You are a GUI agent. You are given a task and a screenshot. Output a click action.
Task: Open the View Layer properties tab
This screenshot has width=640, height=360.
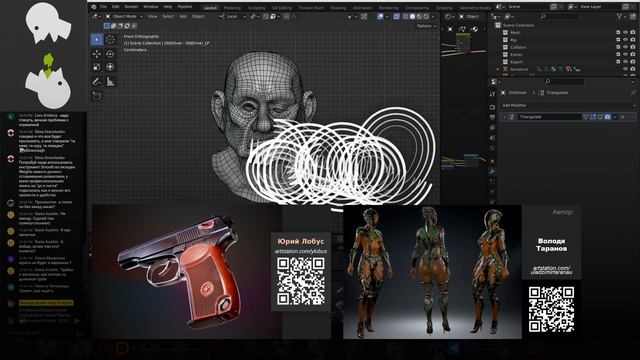492,128
